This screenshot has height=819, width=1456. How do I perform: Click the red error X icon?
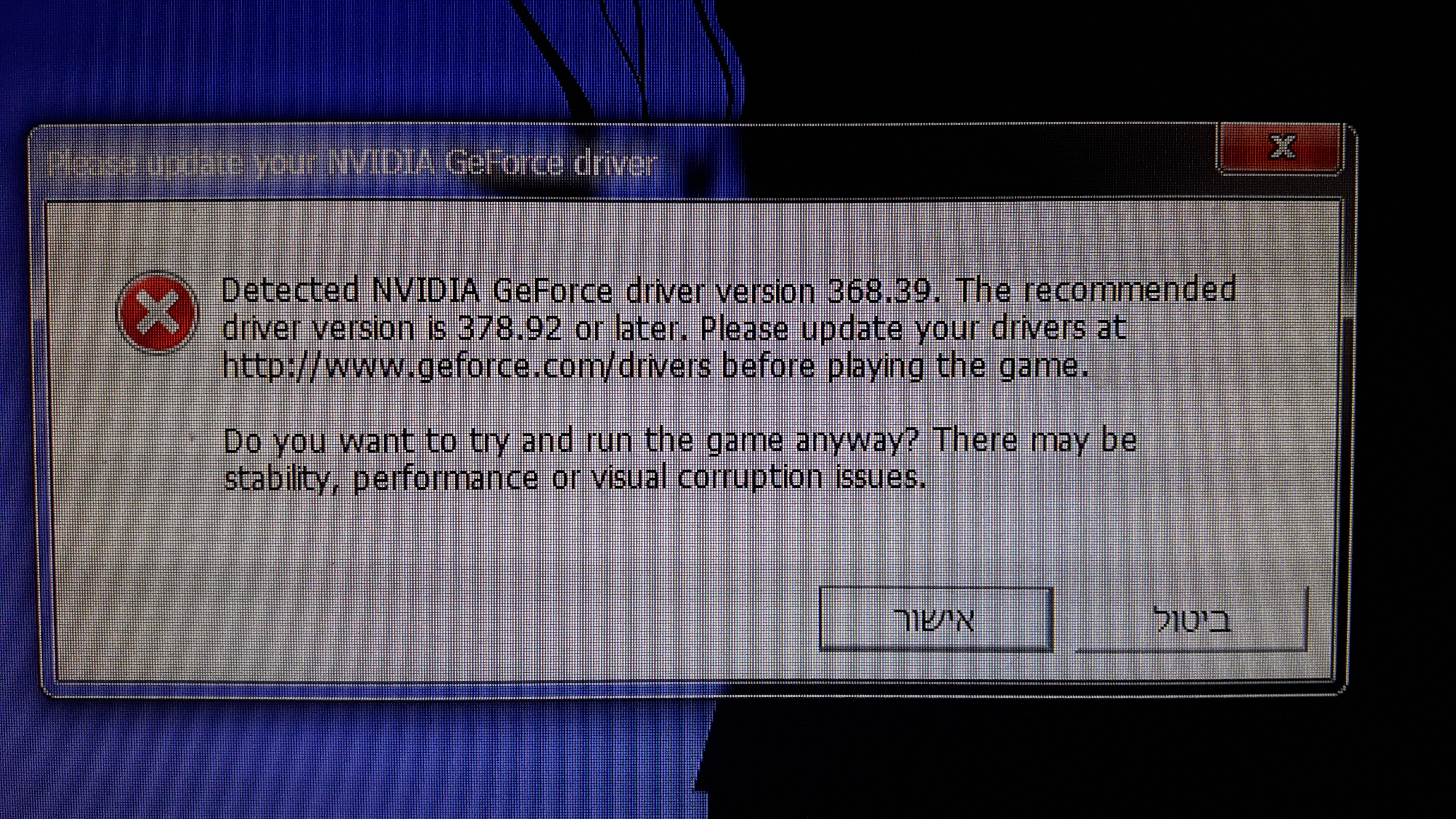coord(157,313)
